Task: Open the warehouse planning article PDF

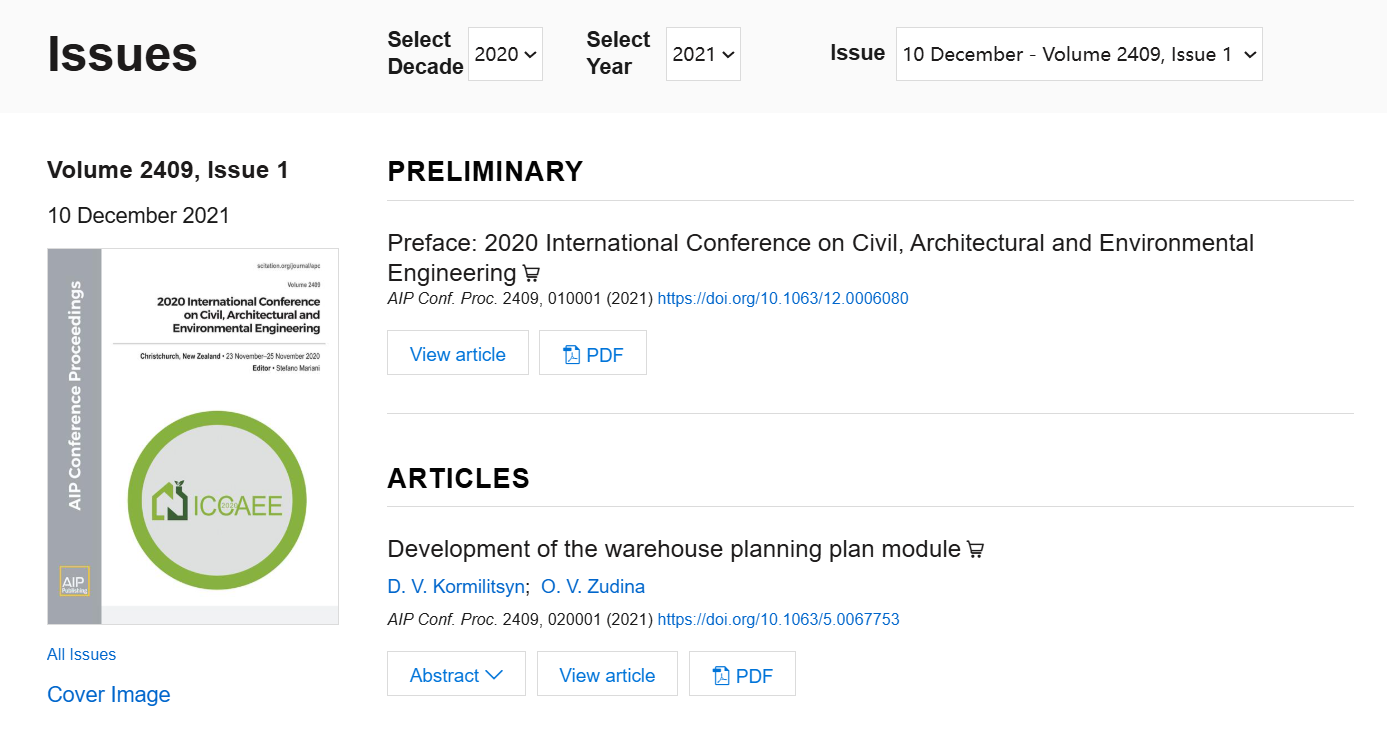Action: coord(742,675)
